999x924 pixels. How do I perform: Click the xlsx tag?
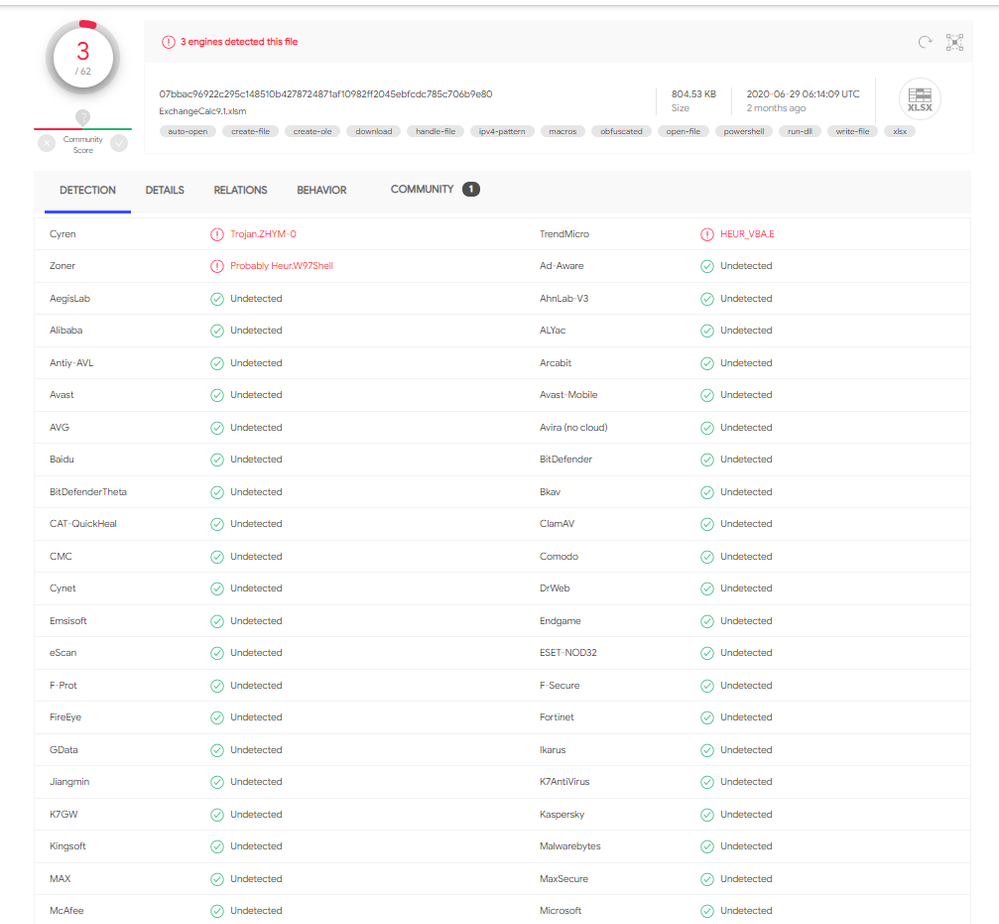pos(900,131)
